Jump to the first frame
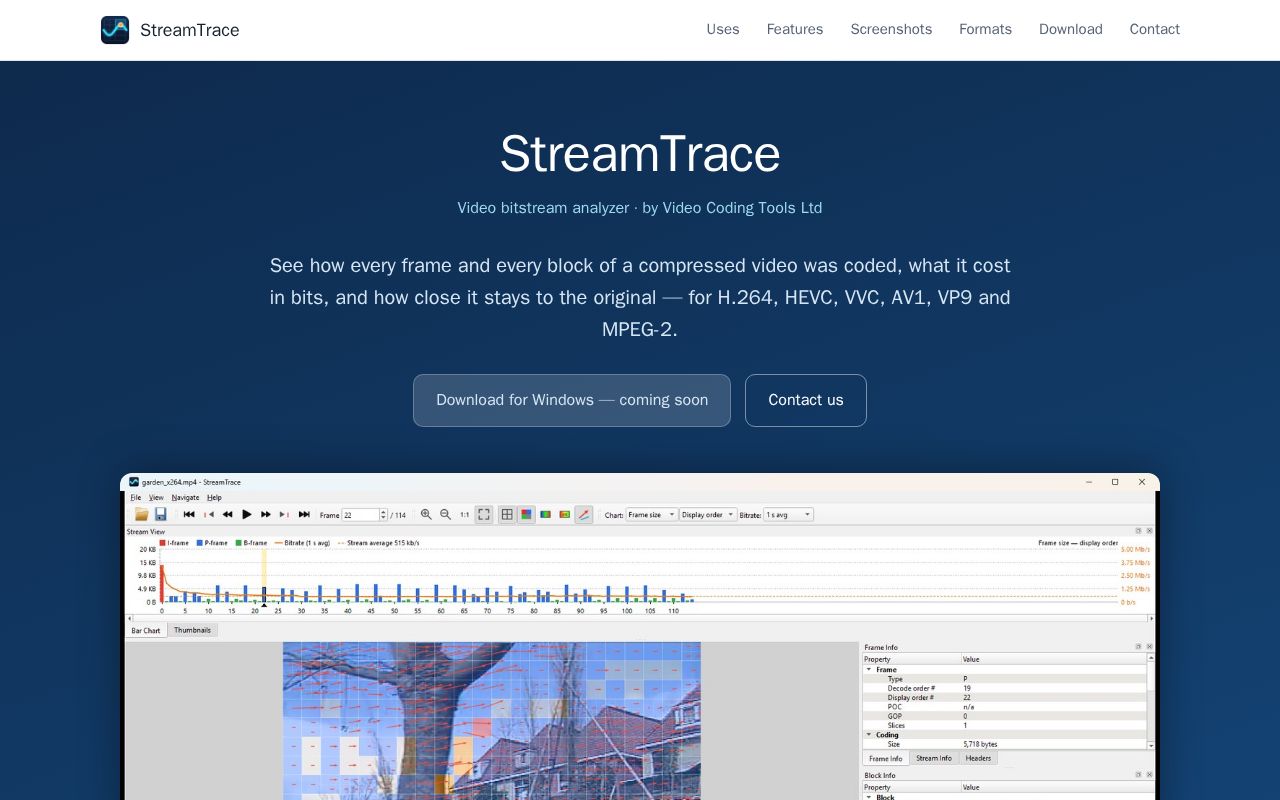 [x=189, y=514]
